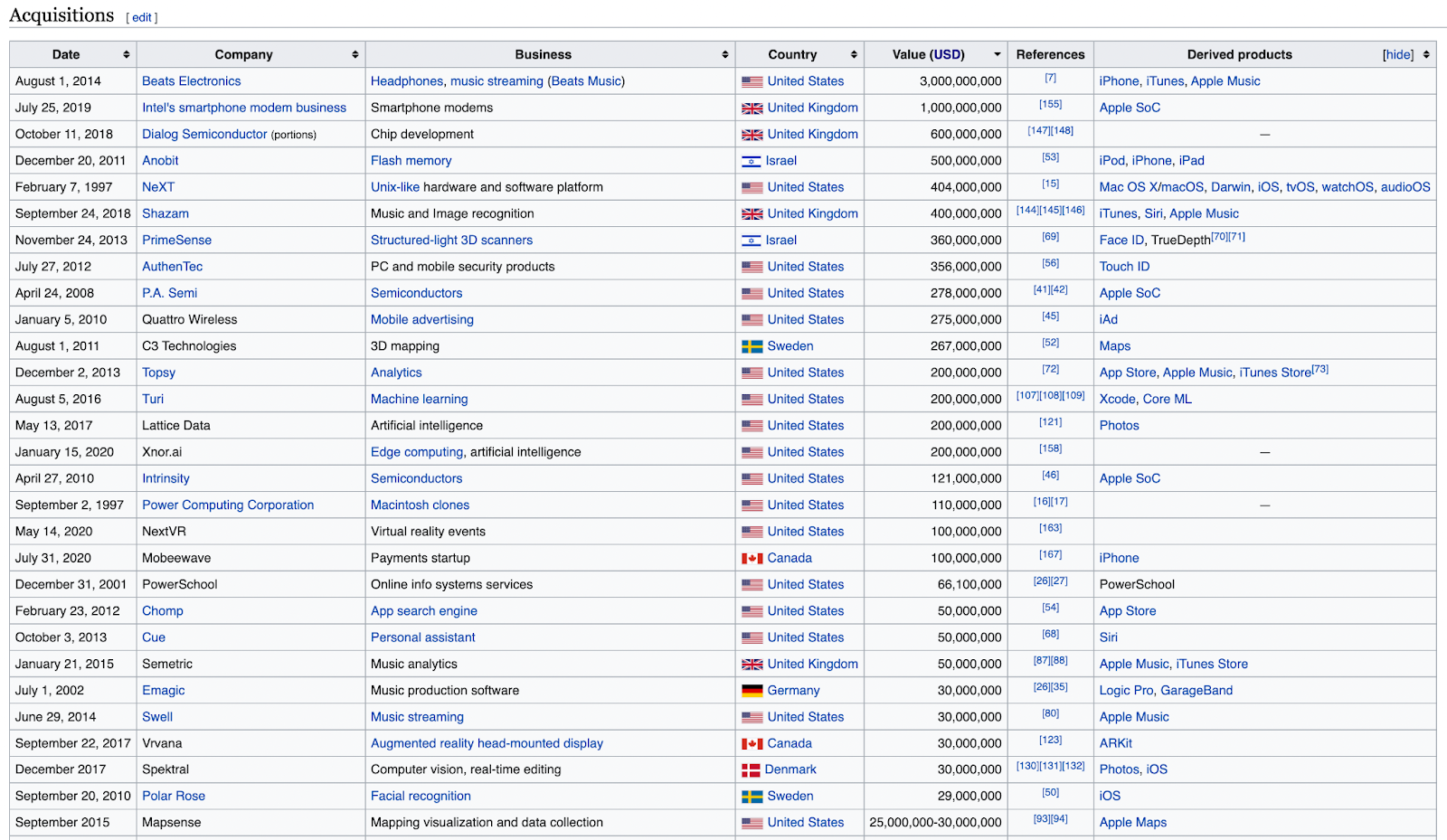
Task: Click the Denmark flag in the Spektral row
Action: 751,770
